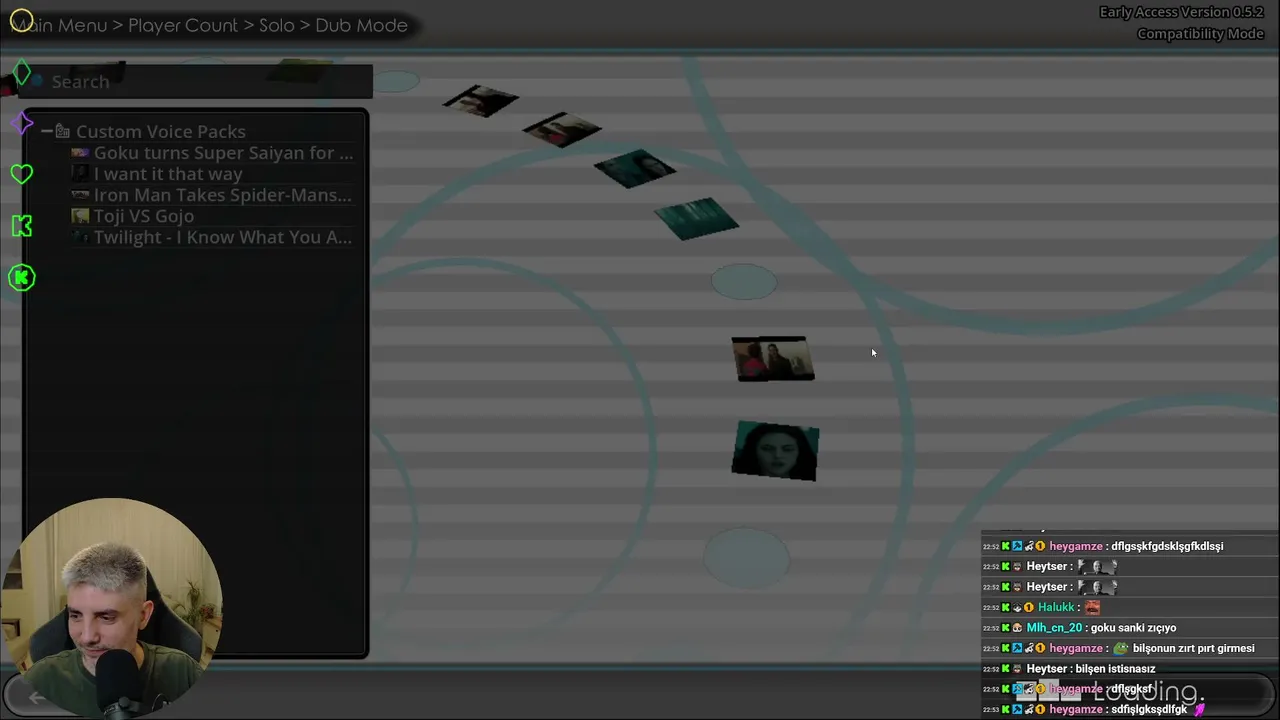Click the Kick badge on the bilşen istisnasız row
1280x720 pixels.
[1005, 668]
